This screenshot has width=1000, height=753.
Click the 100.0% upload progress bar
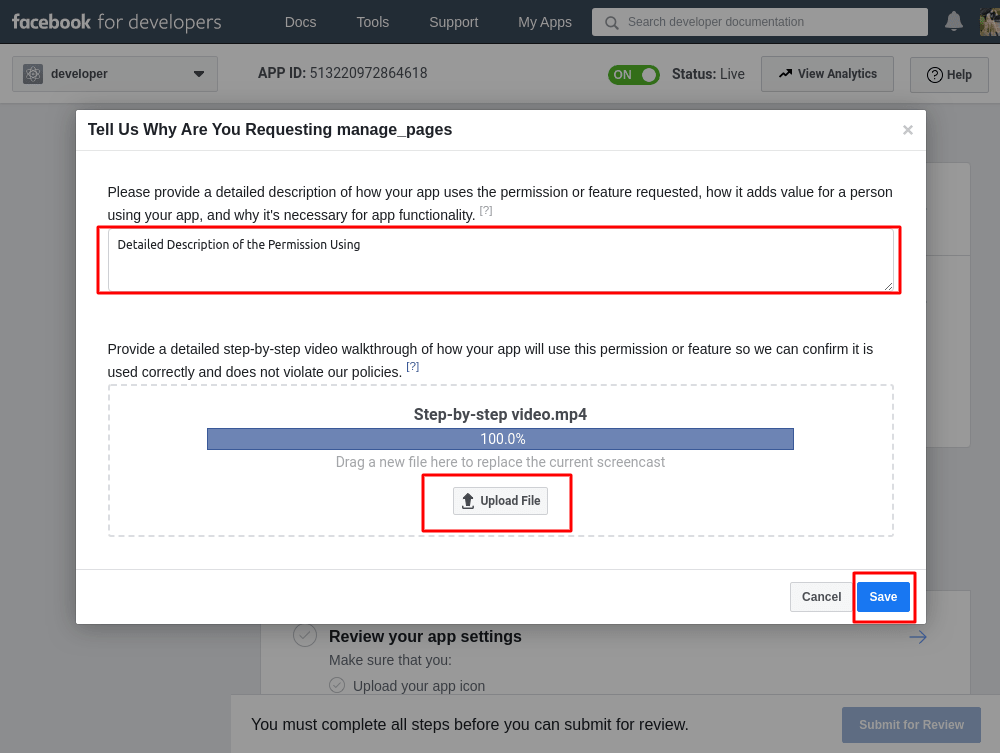[501, 439]
